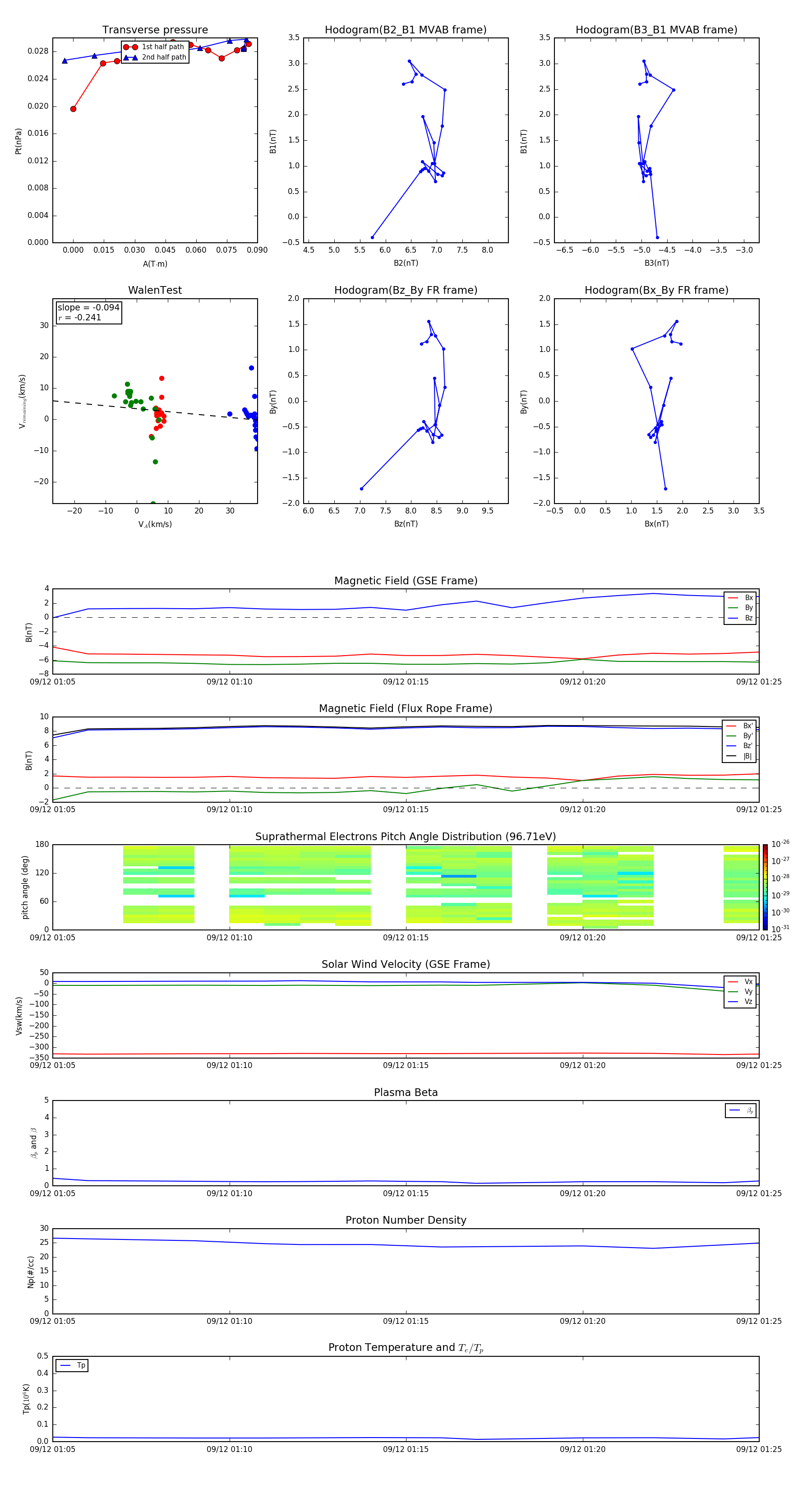Click the 'Vx' legend entry in velocity plot

[740, 981]
